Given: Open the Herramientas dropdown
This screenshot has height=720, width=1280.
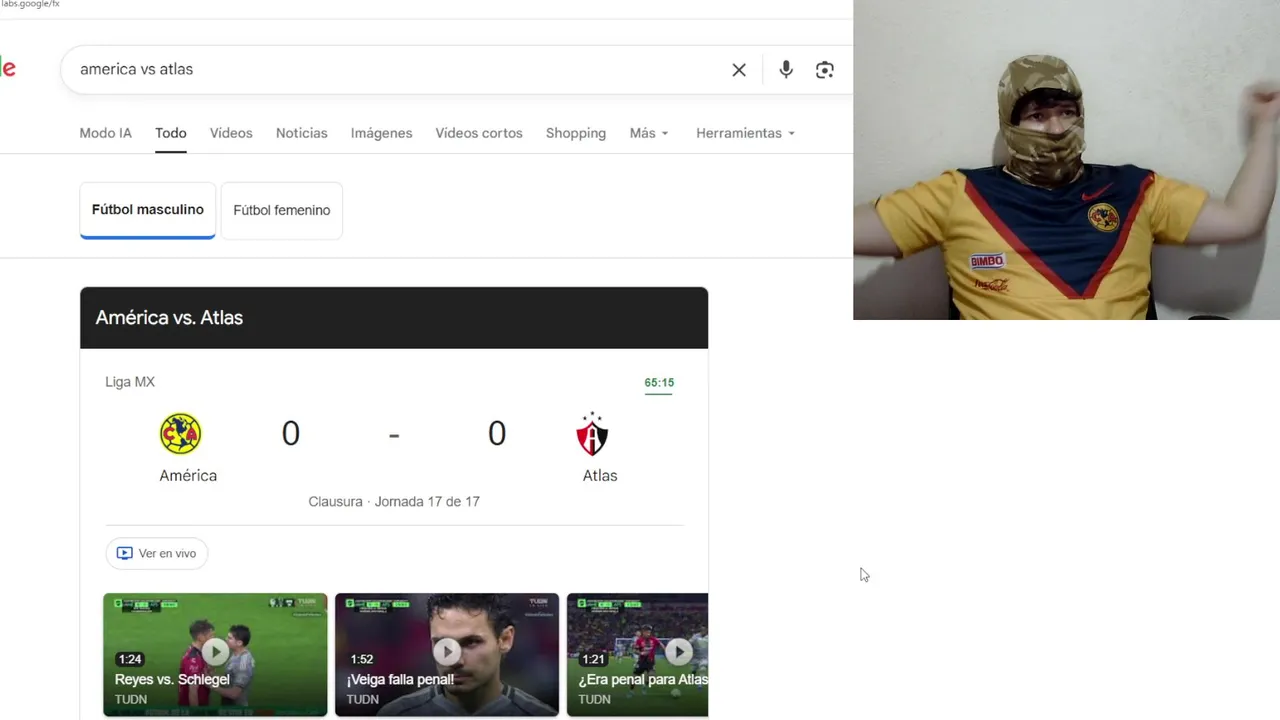Looking at the screenshot, I should (746, 133).
